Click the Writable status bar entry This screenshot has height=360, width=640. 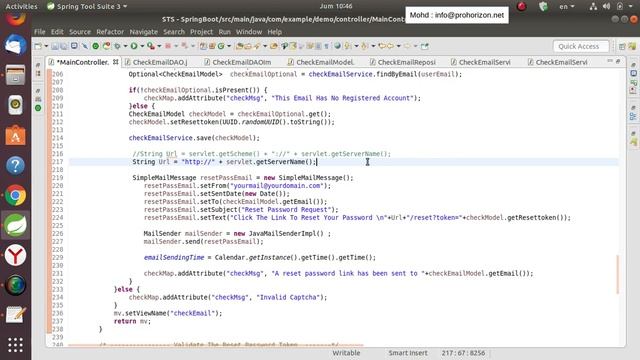coord(346,353)
